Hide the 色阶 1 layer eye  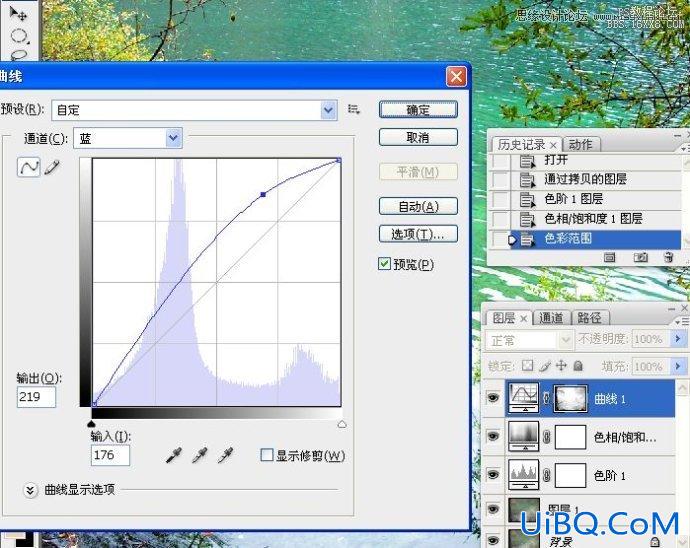pyautogui.click(x=493, y=474)
